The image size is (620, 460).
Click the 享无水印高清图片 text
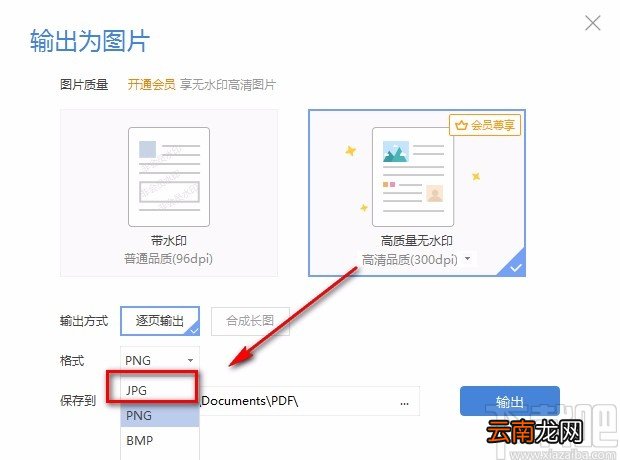click(228, 85)
